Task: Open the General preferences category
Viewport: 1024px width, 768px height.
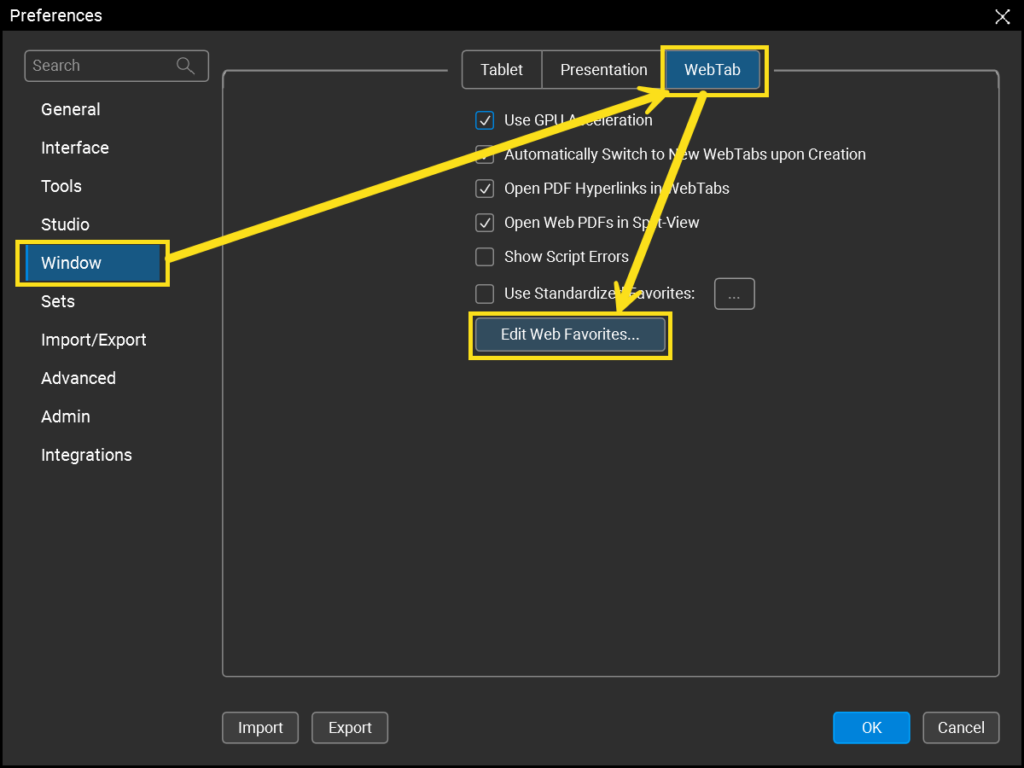Action: (x=71, y=109)
